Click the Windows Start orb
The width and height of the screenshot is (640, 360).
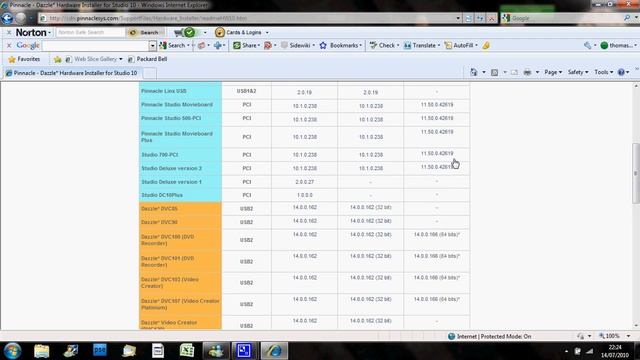12,351
